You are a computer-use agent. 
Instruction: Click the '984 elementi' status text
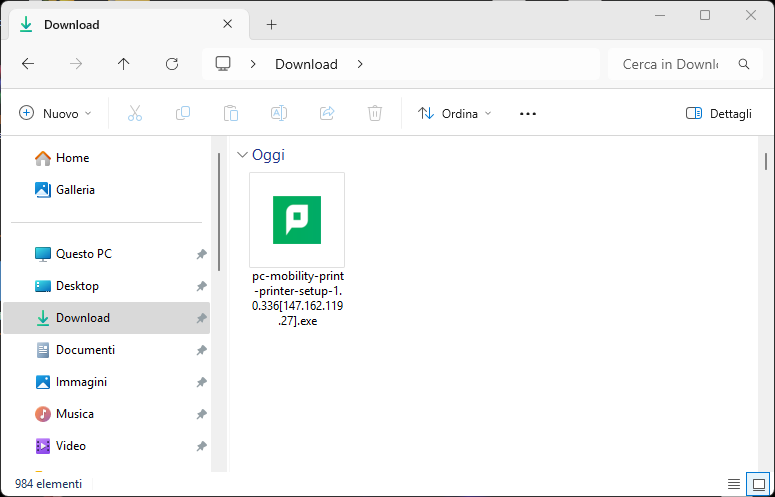[x=48, y=484]
